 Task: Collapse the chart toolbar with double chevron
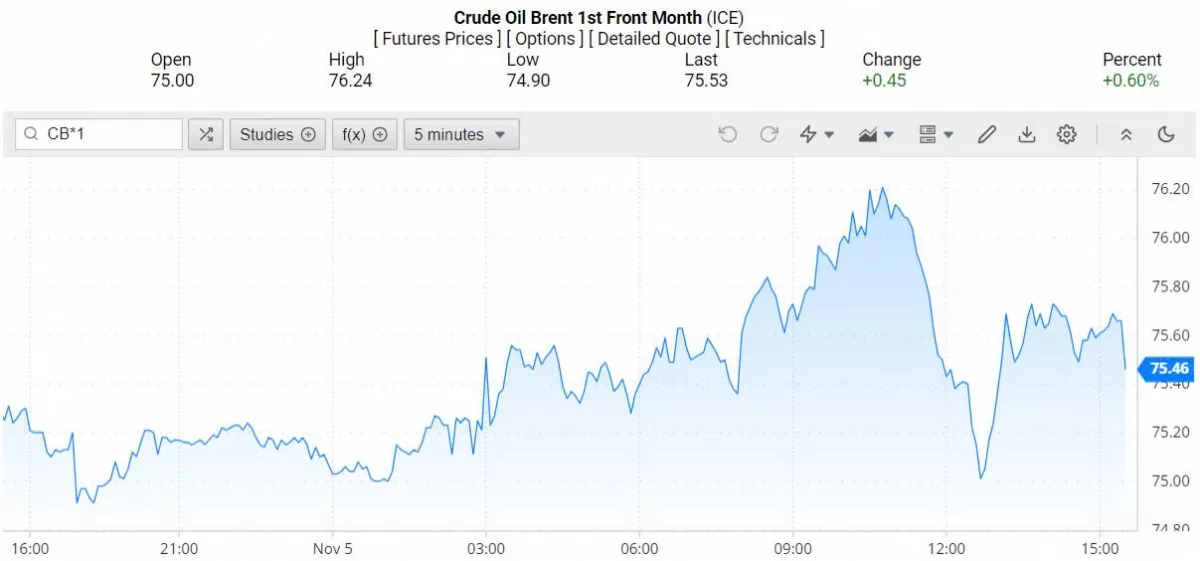[1126, 135]
